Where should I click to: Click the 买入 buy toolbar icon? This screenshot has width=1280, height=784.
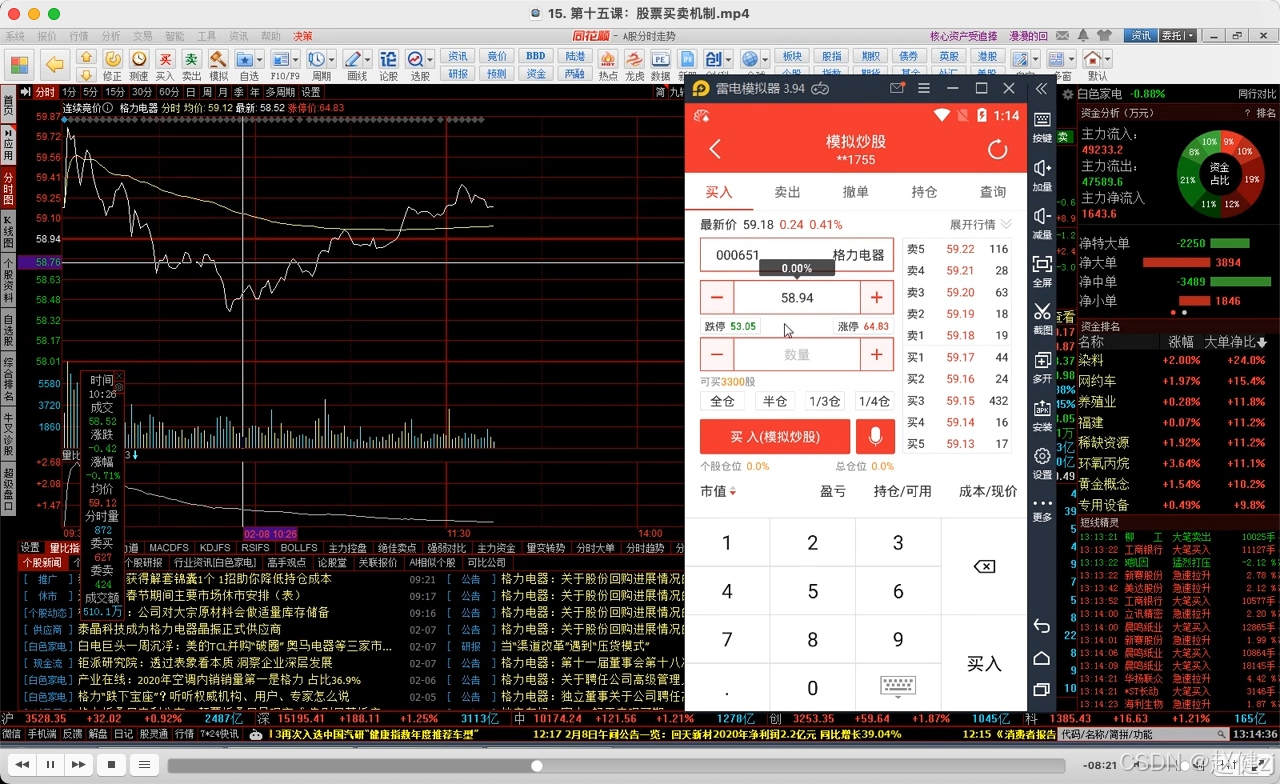(165, 65)
